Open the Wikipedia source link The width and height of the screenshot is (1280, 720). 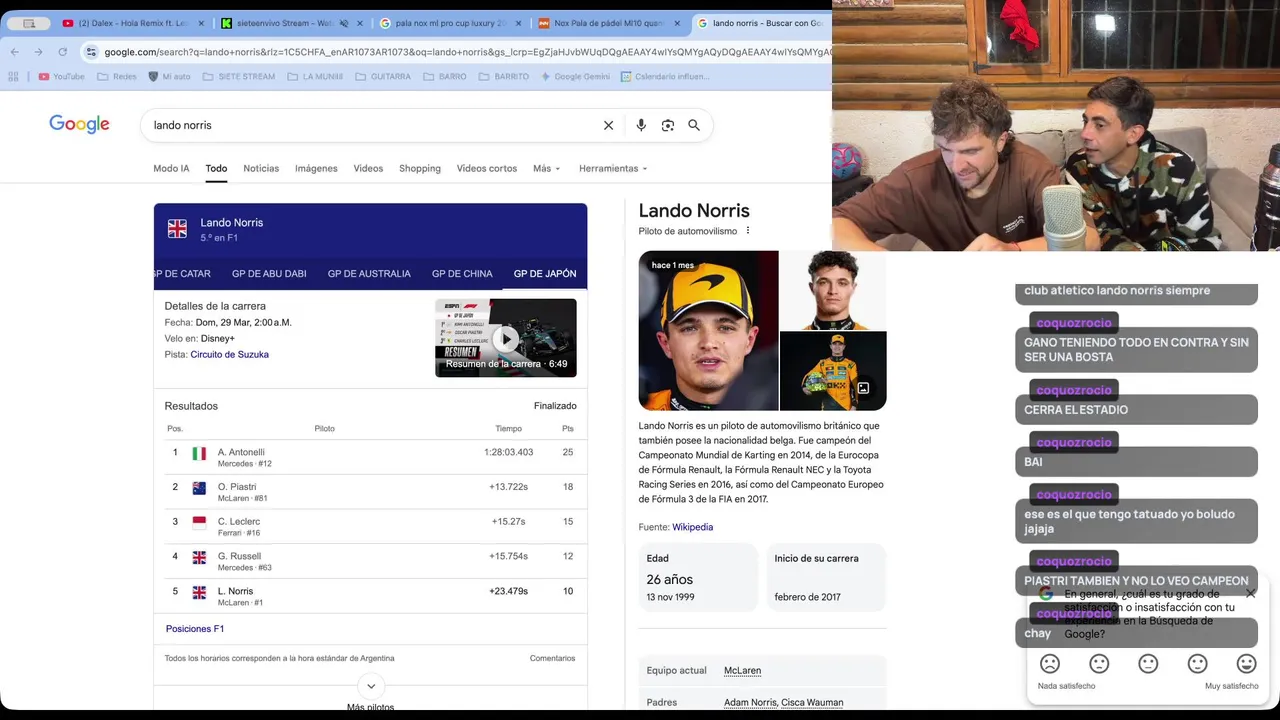692,527
